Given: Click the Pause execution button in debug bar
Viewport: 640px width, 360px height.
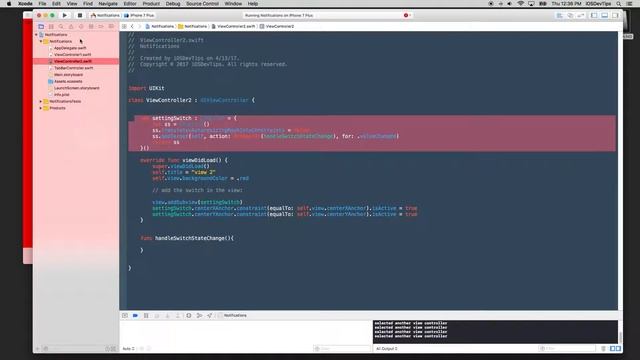Looking at the screenshot, I should pyautogui.click(x=146, y=316).
